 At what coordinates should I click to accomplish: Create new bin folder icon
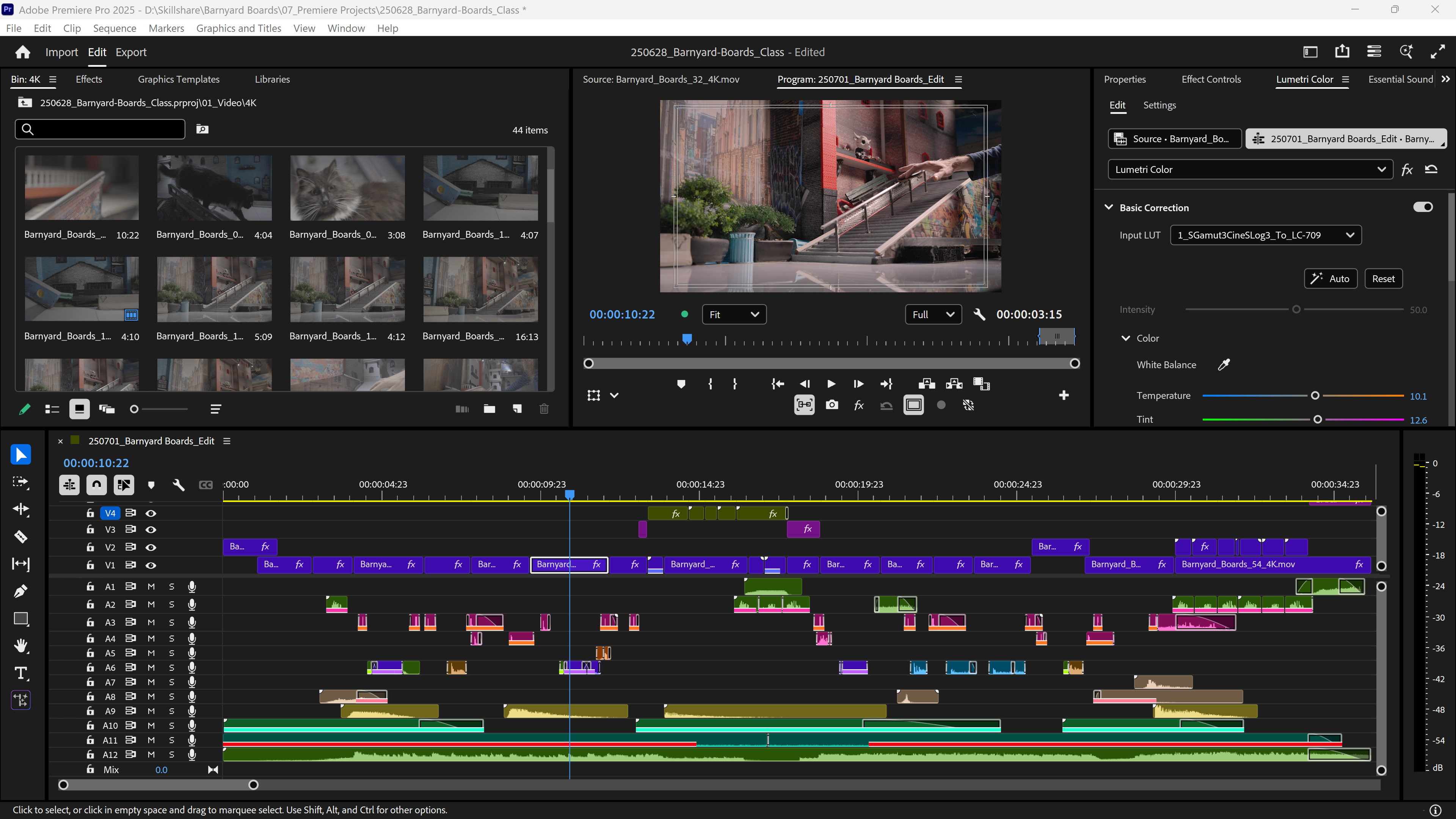point(490,409)
